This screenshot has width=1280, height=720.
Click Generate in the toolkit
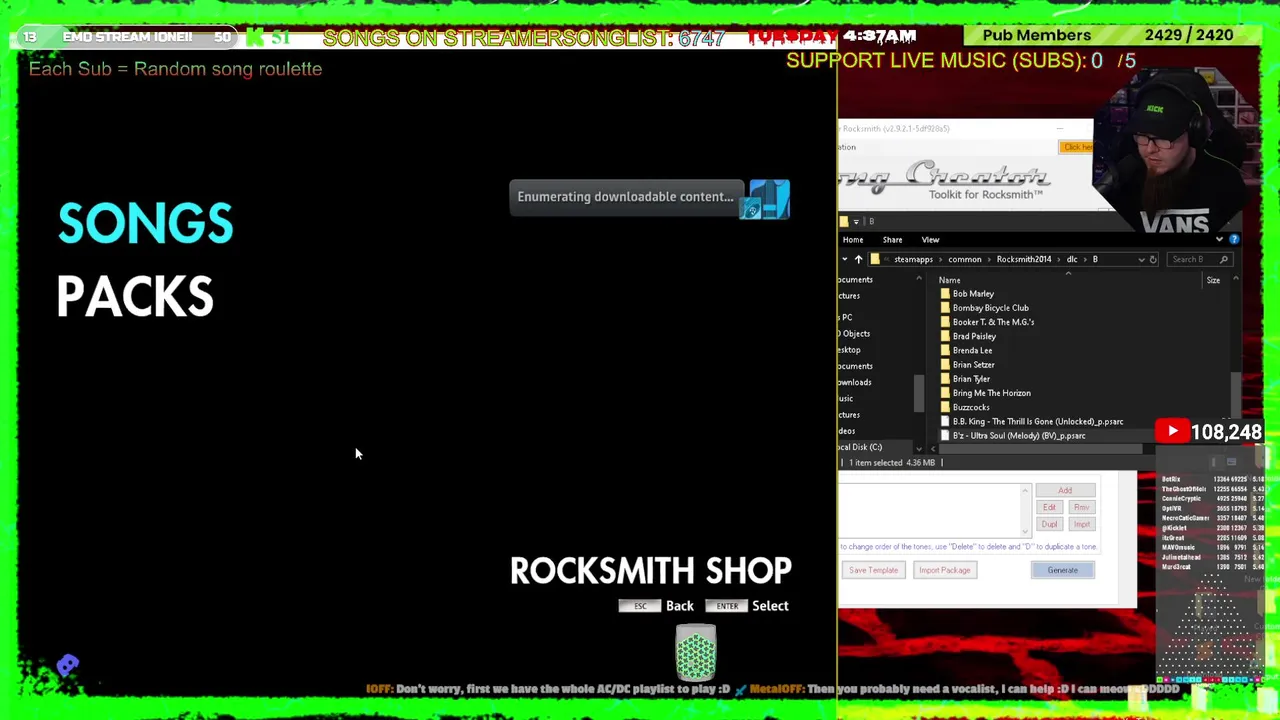(1062, 570)
